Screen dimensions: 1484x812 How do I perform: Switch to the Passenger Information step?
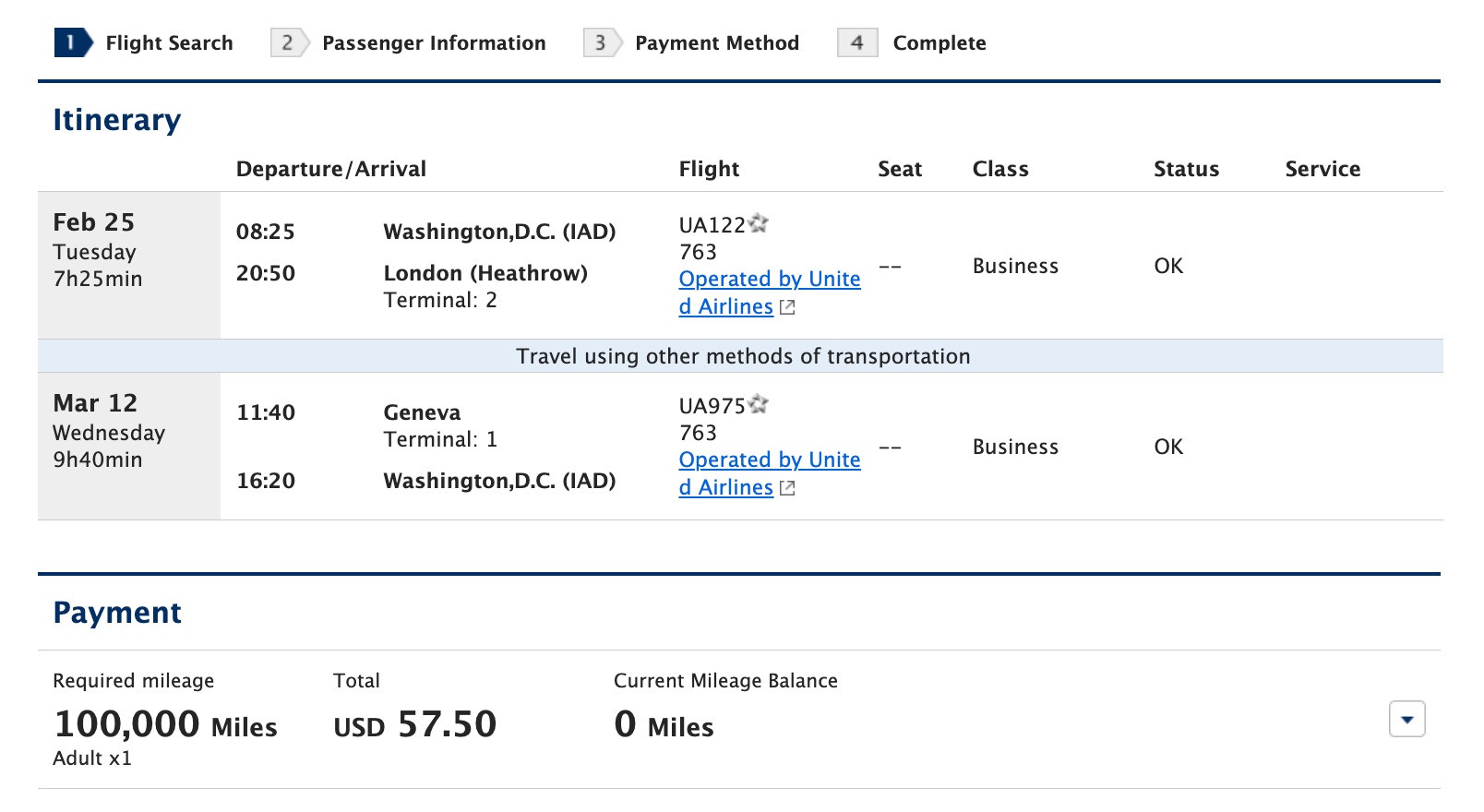pyautogui.click(x=433, y=42)
